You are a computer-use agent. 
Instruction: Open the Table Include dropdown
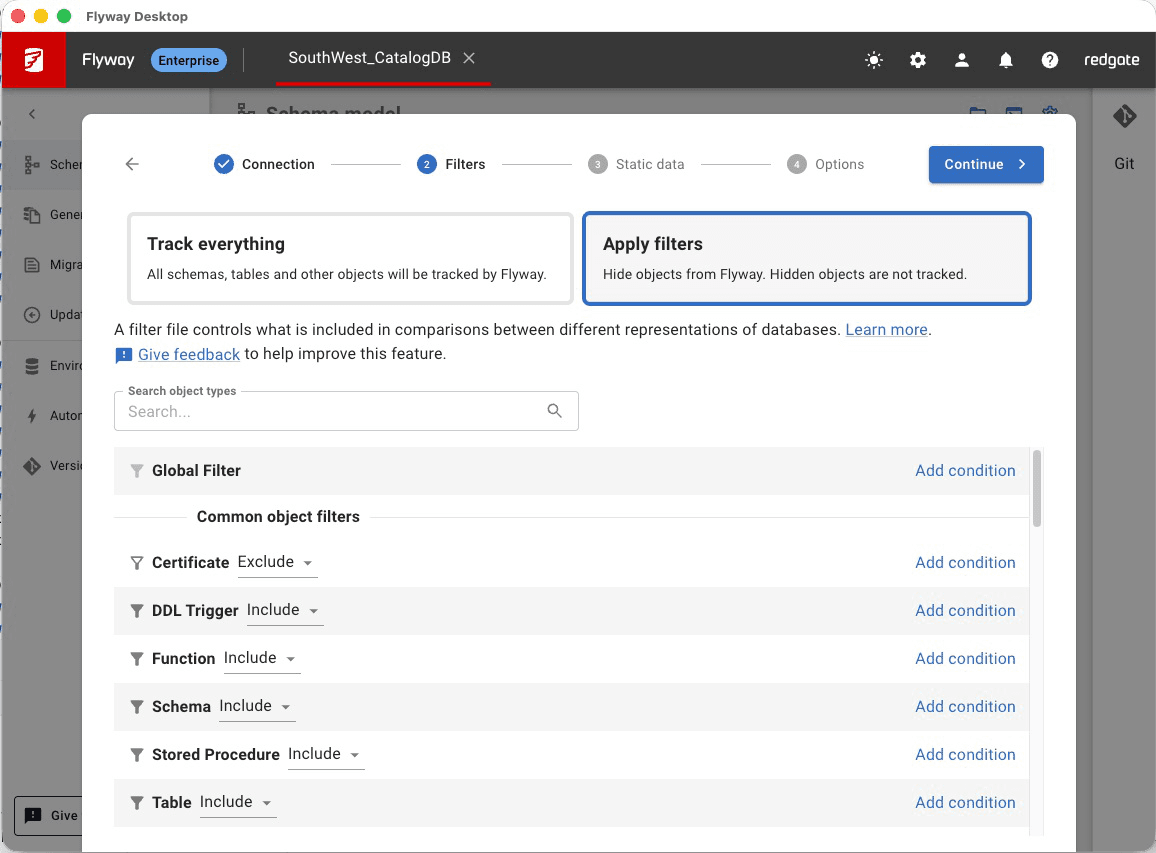pos(238,802)
